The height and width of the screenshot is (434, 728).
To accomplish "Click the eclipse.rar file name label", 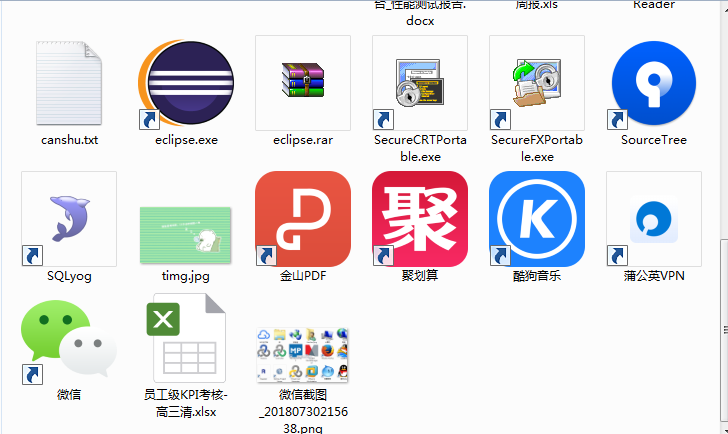I will tap(303, 140).
